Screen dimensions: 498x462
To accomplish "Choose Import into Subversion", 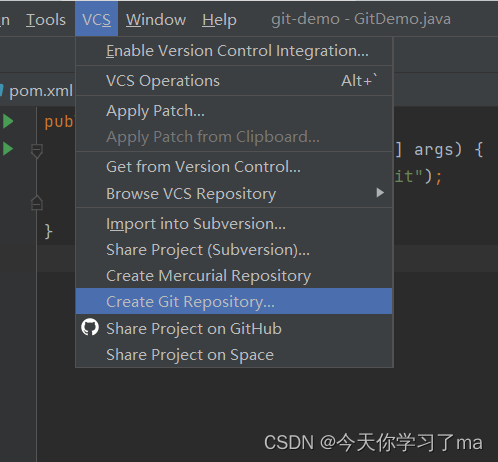I will (x=234, y=223).
